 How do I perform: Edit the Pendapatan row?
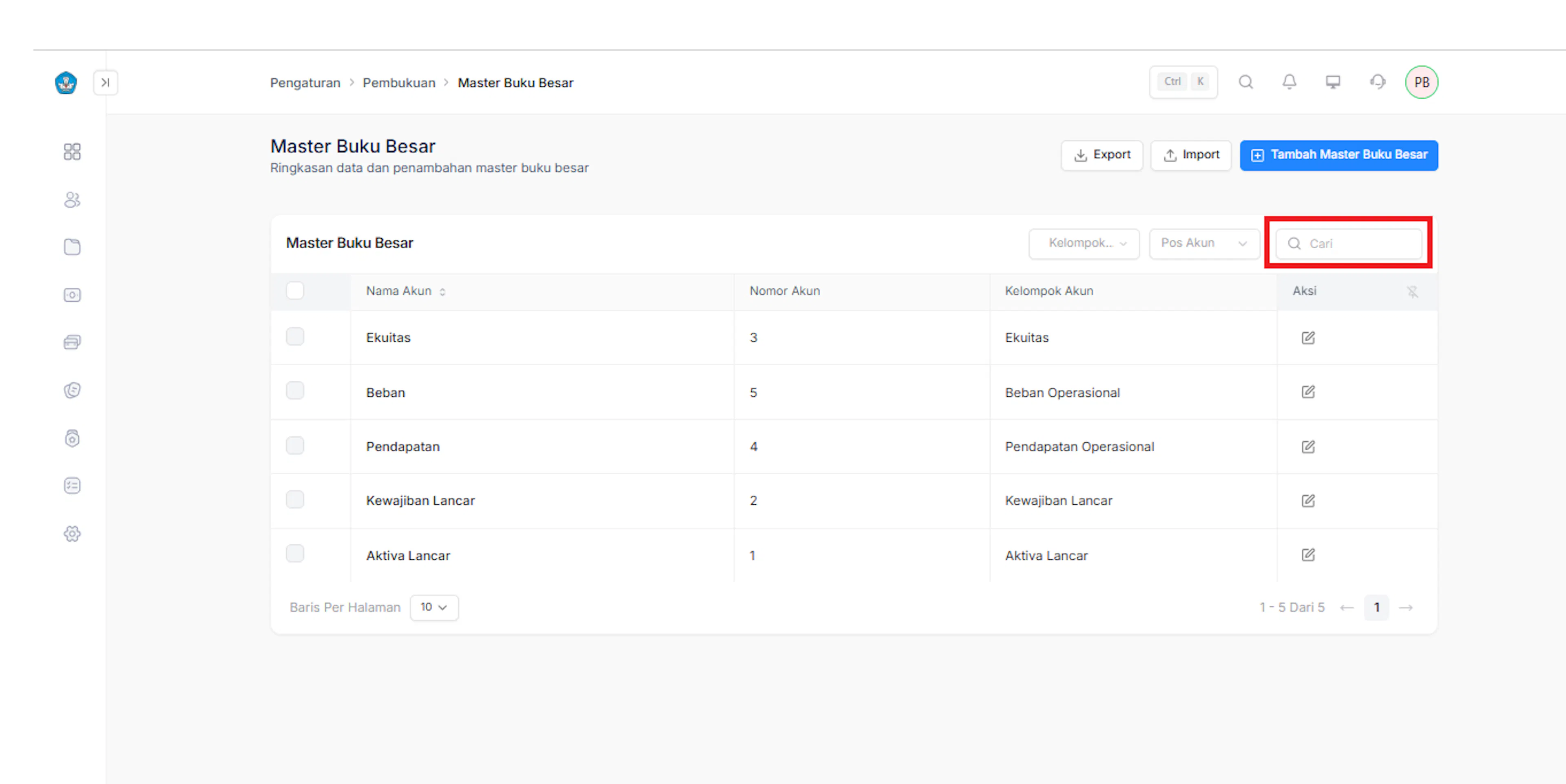tap(1308, 447)
